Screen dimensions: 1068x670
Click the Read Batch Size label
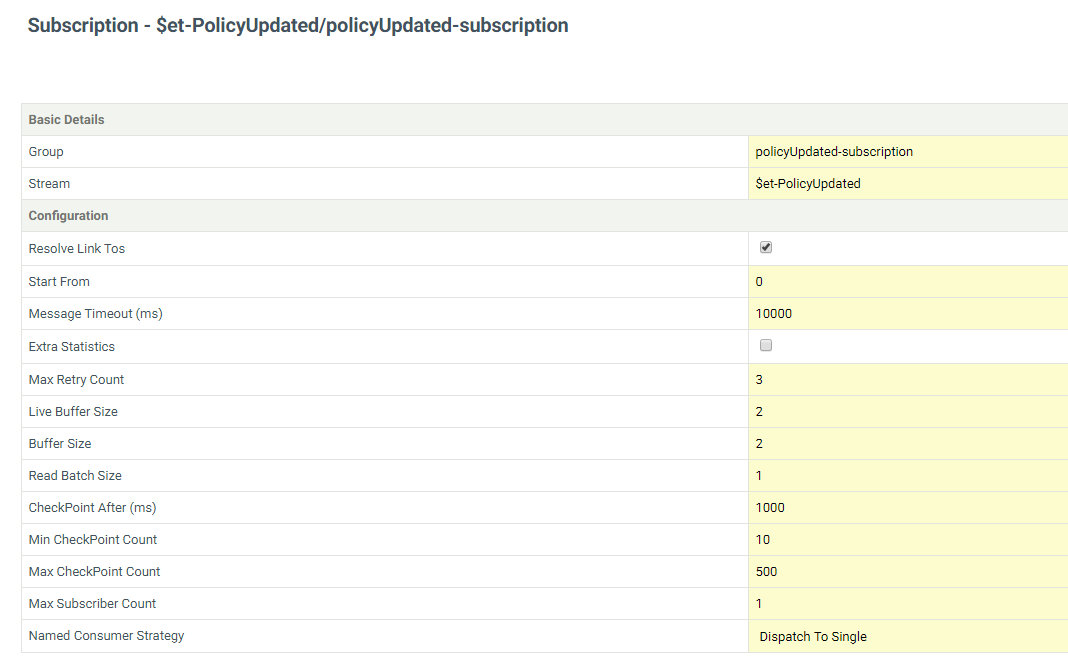click(74, 475)
